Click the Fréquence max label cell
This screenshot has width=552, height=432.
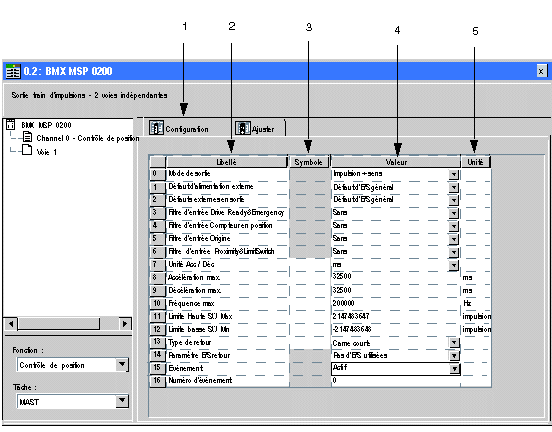point(227,303)
